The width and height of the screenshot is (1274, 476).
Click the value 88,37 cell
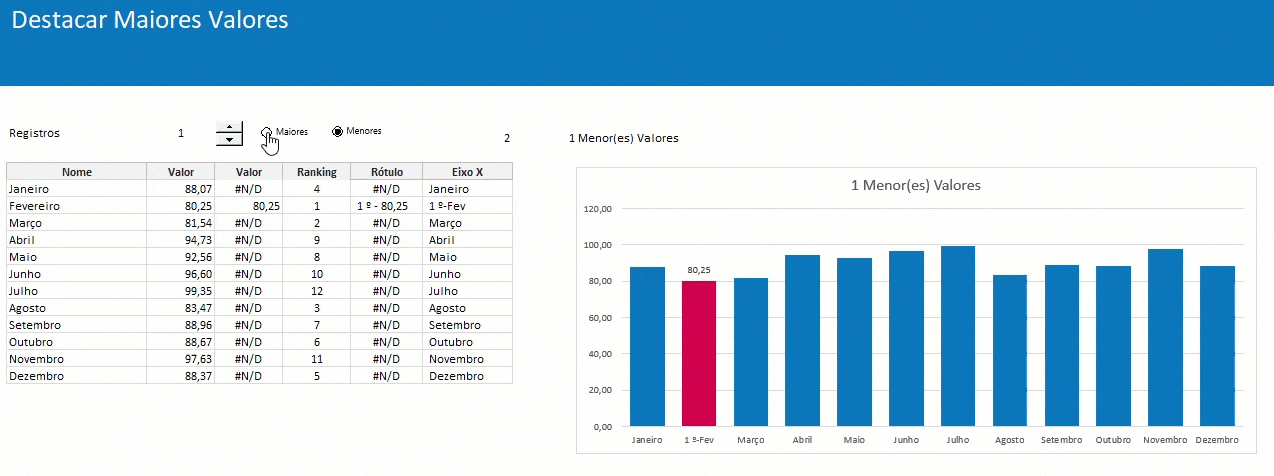point(181,376)
